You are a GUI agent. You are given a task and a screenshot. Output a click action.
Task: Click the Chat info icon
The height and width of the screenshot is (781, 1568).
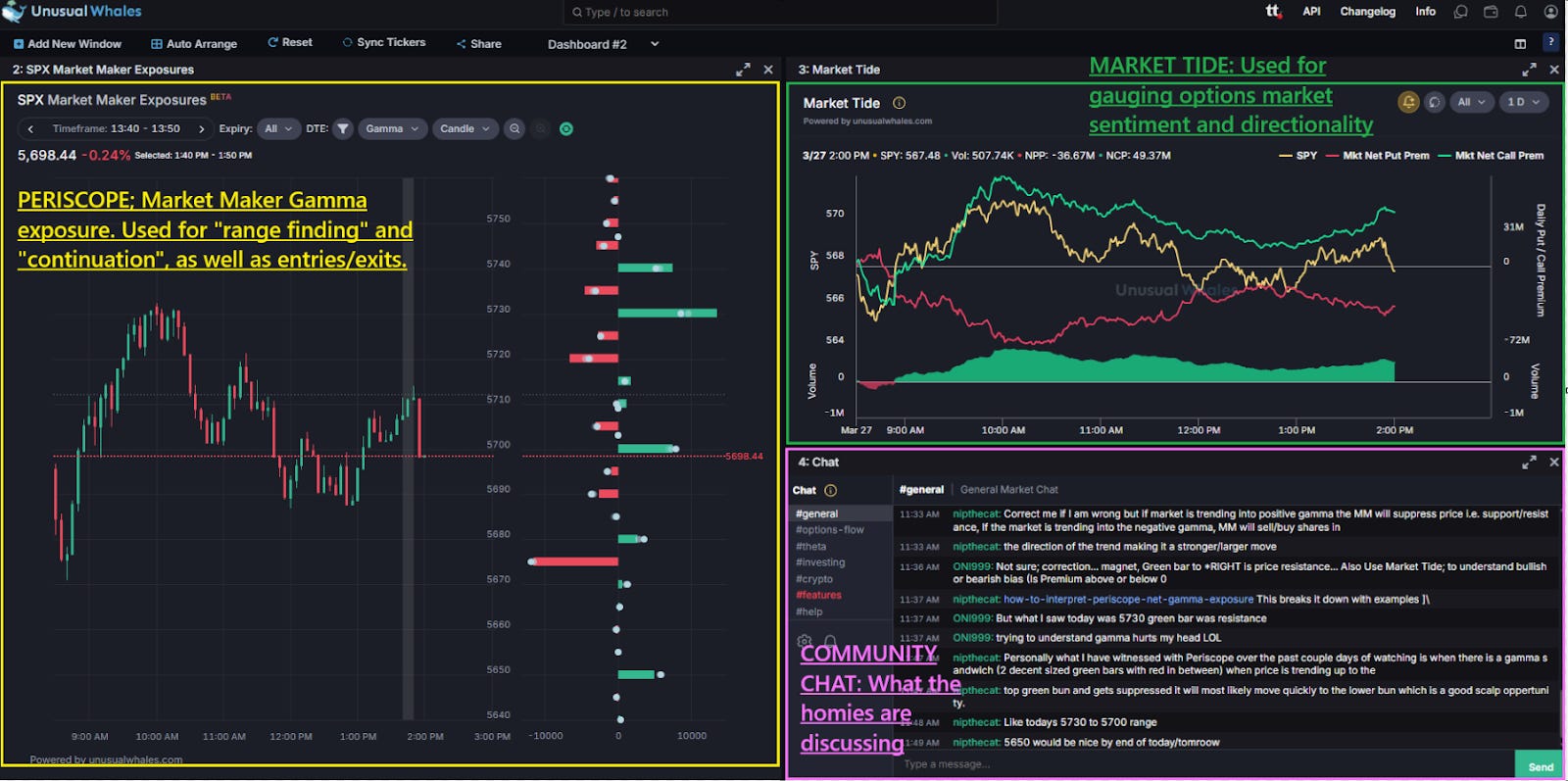pyautogui.click(x=830, y=490)
